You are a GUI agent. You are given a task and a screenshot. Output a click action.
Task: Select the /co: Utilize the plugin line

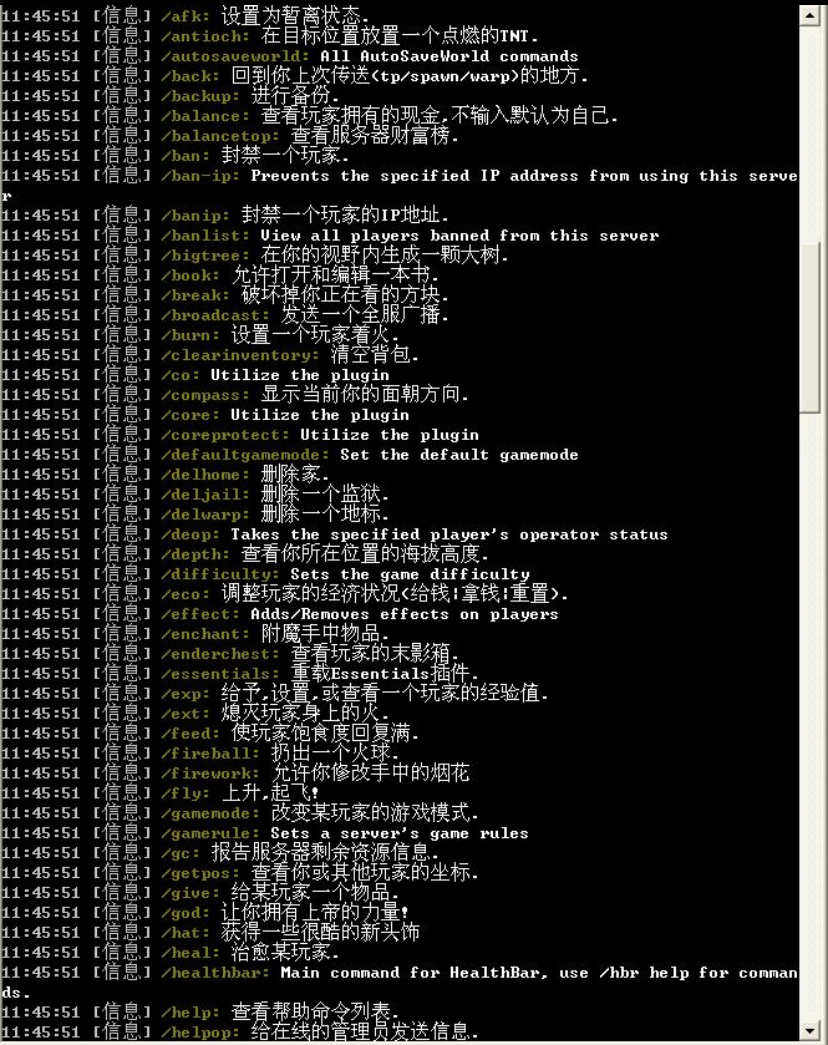195,375
